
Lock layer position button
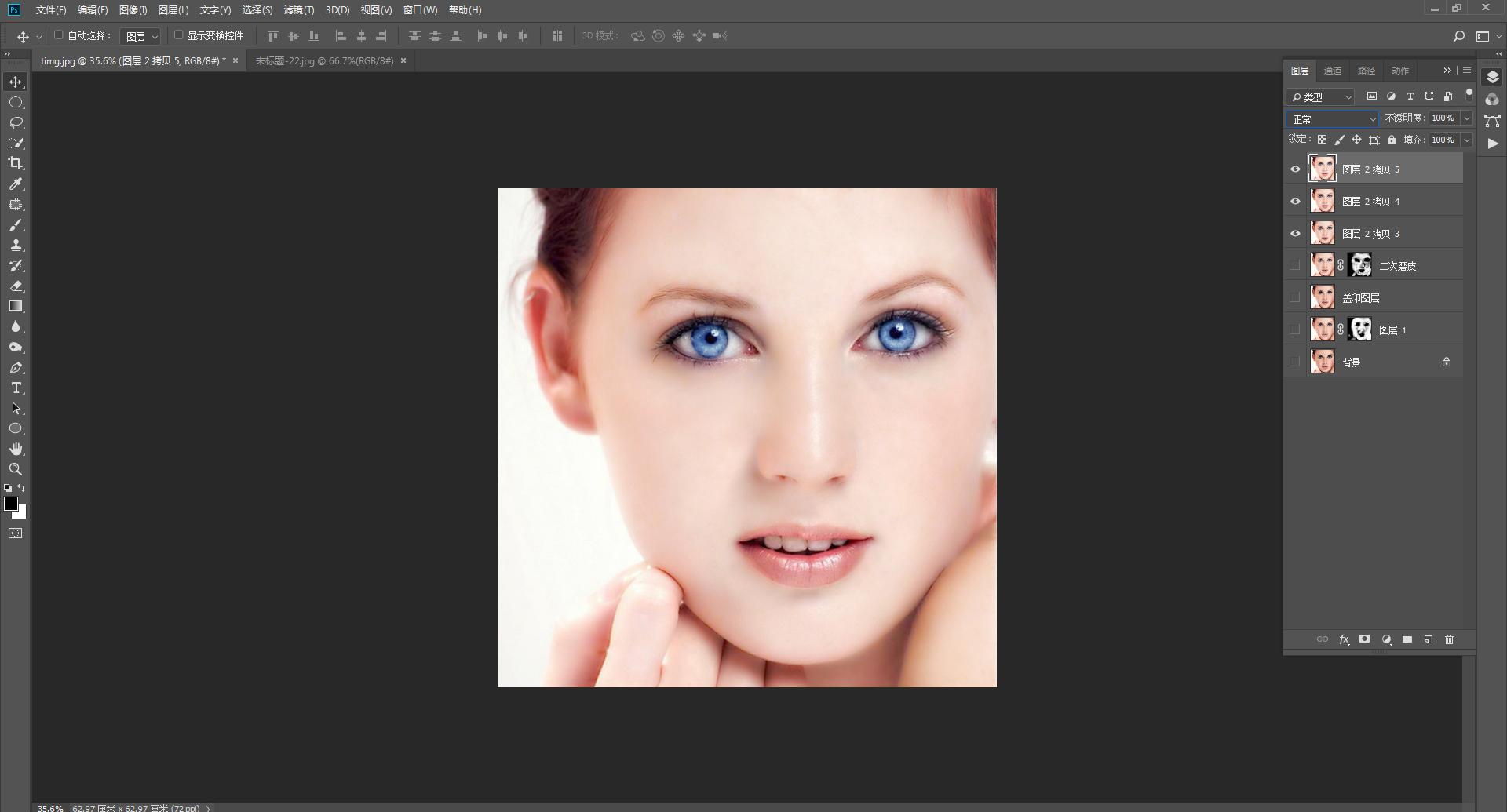[x=1357, y=140]
